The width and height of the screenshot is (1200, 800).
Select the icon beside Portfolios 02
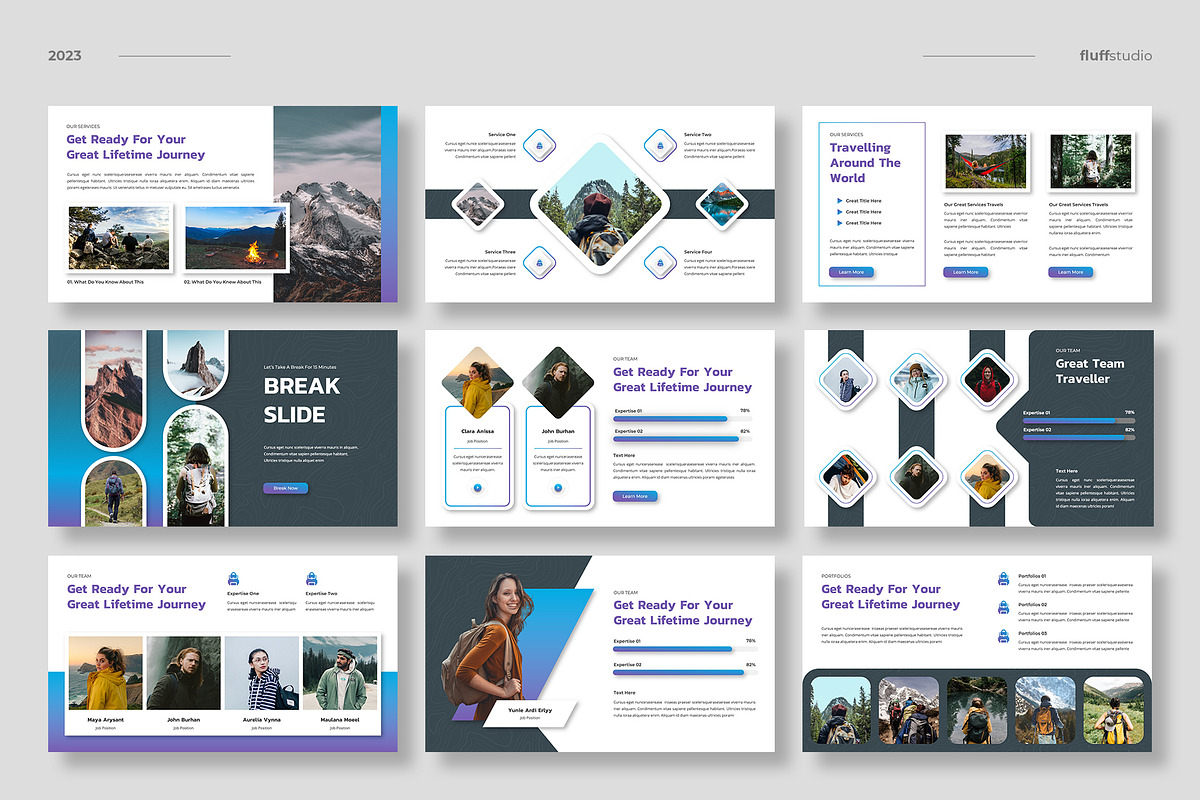[1003, 607]
